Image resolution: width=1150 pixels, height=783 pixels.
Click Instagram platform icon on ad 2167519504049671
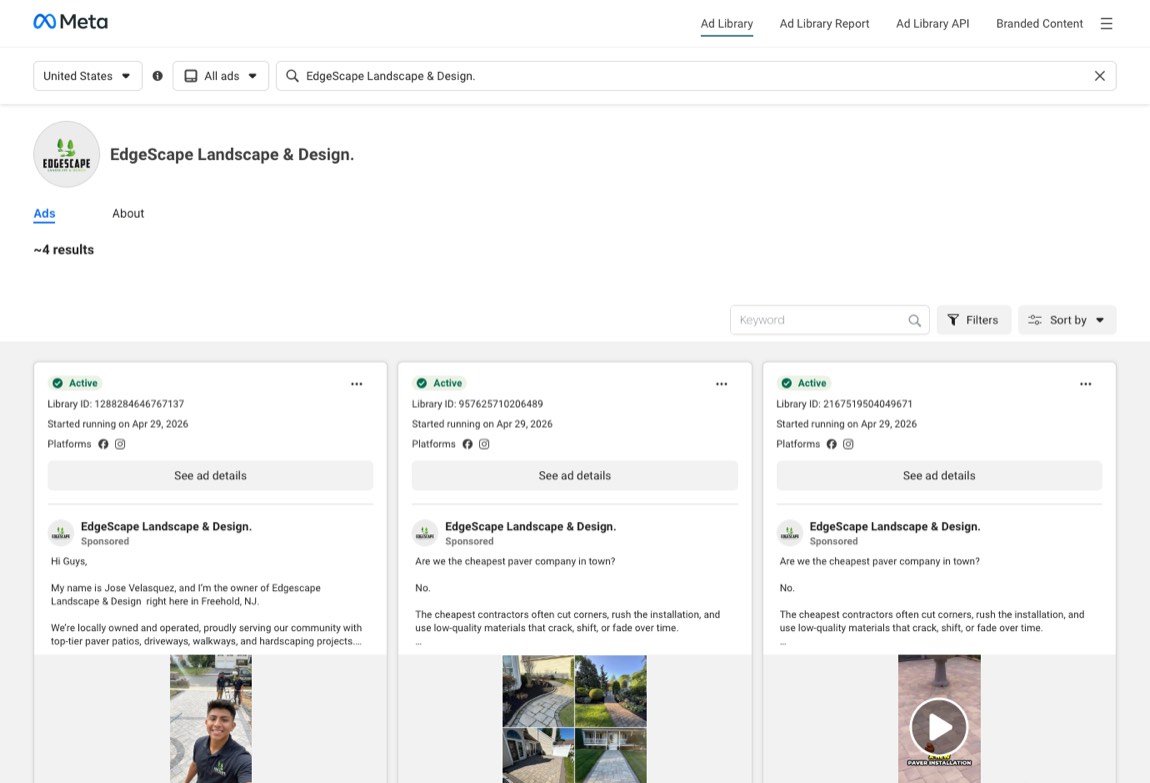click(x=849, y=444)
